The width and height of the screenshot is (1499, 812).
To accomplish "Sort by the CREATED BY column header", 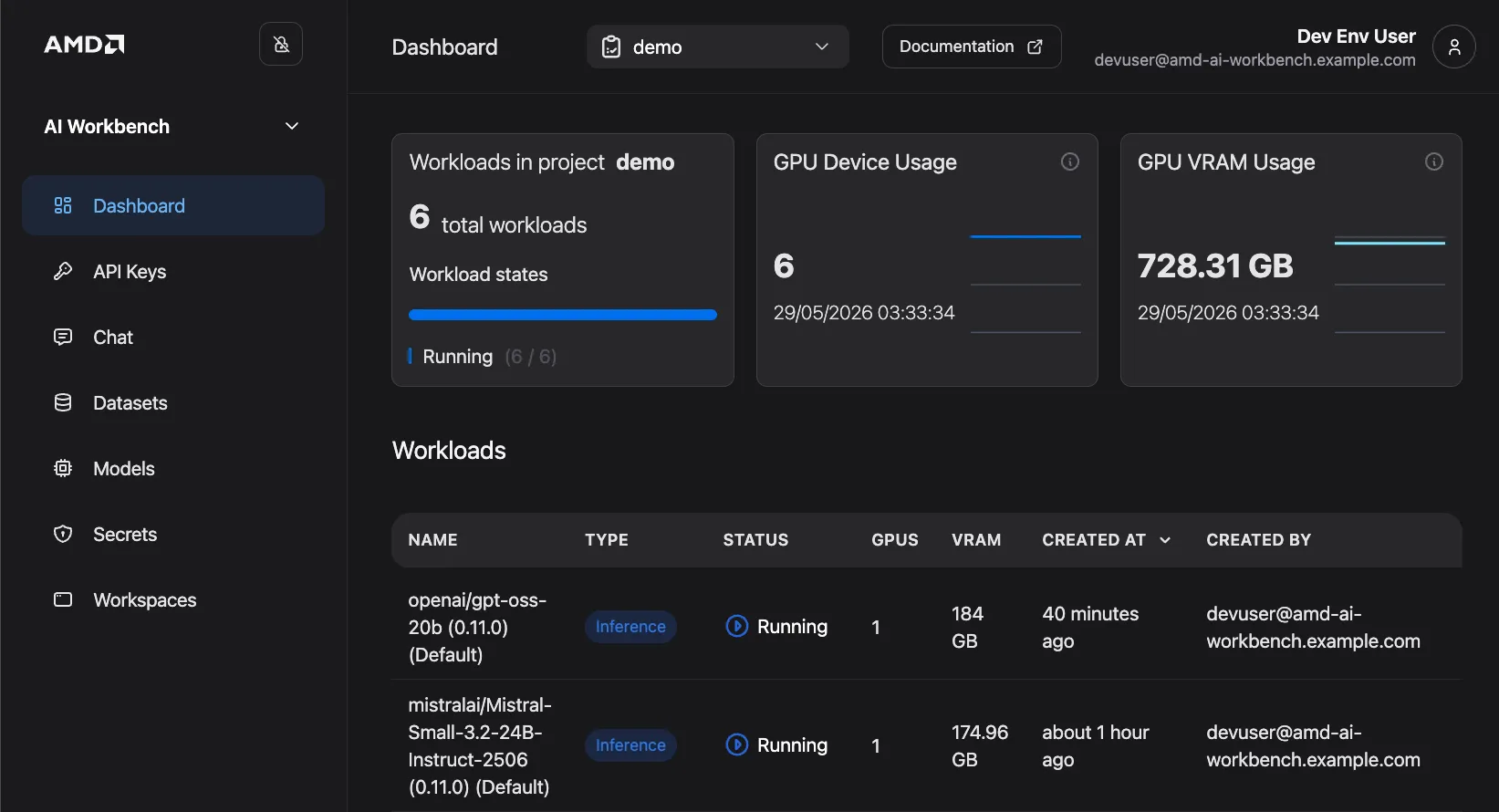I will (1258, 540).
